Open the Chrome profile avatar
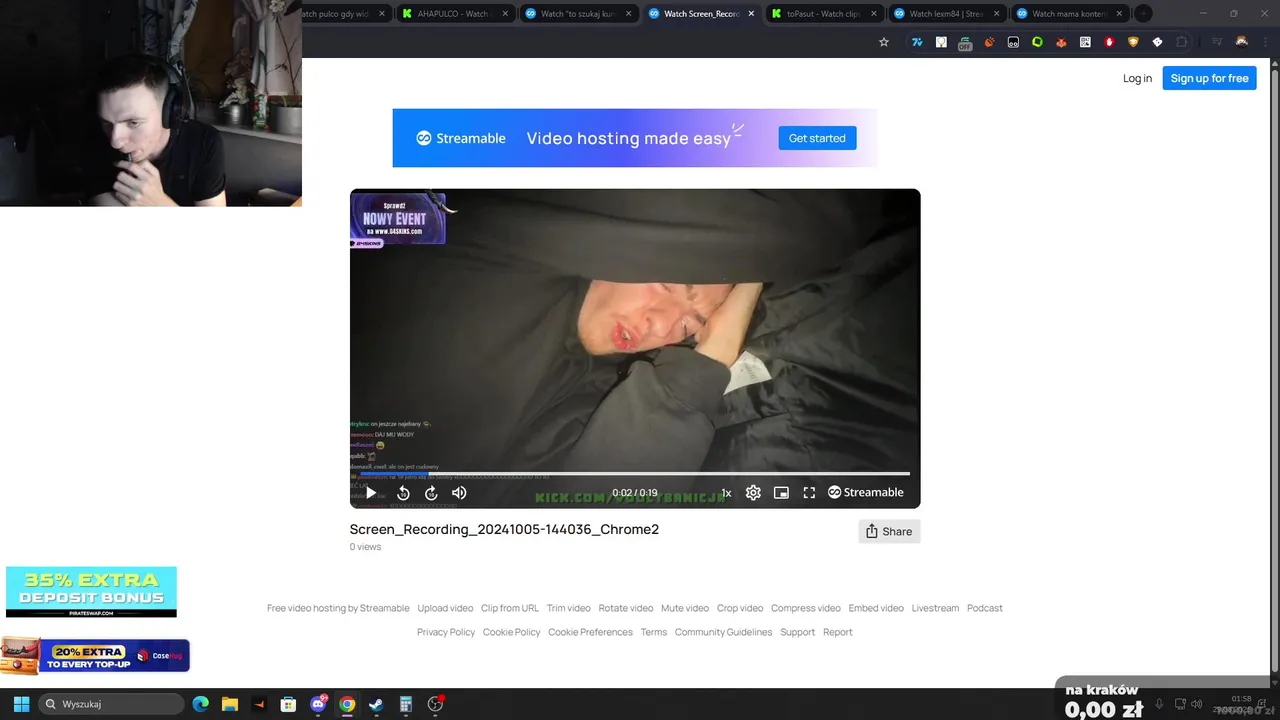 1242,42
